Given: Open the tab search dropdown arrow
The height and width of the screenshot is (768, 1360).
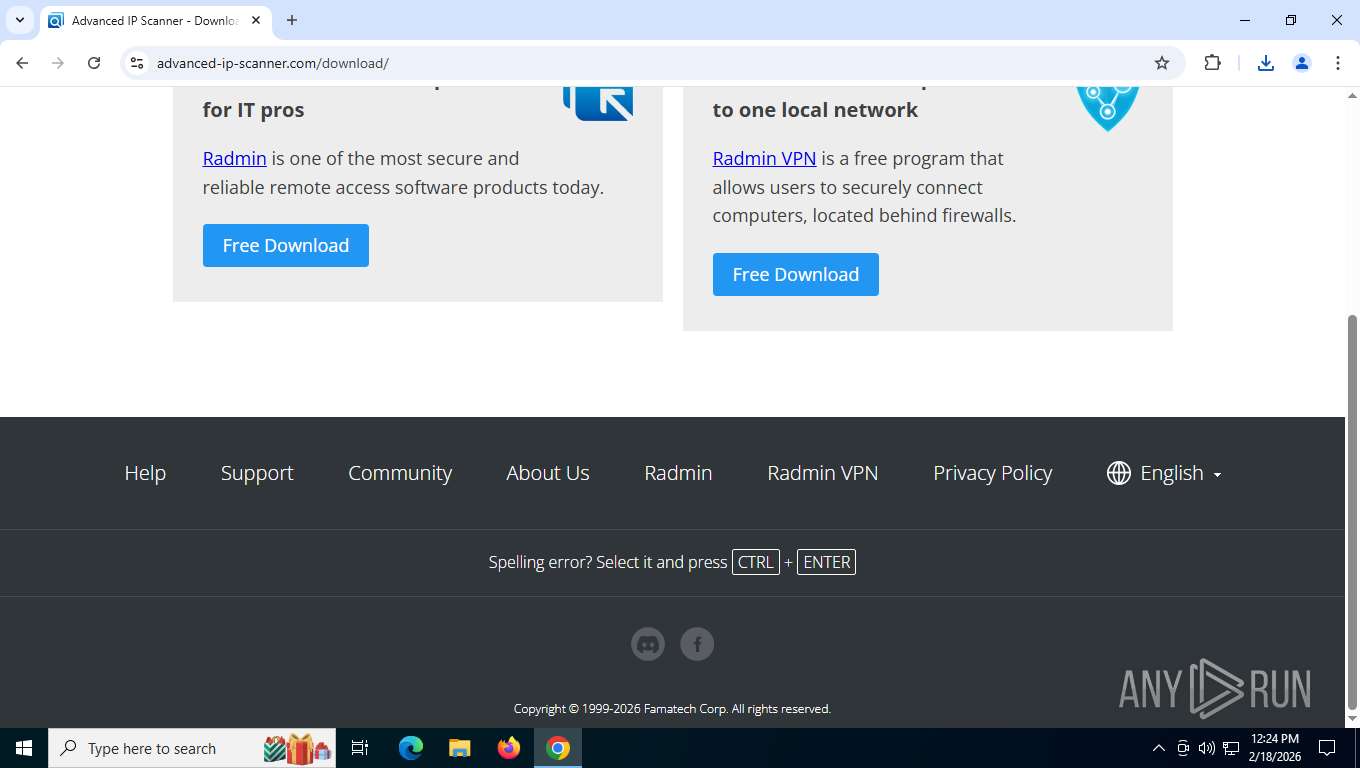Looking at the screenshot, I should pyautogui.click(x=19, y=20).
